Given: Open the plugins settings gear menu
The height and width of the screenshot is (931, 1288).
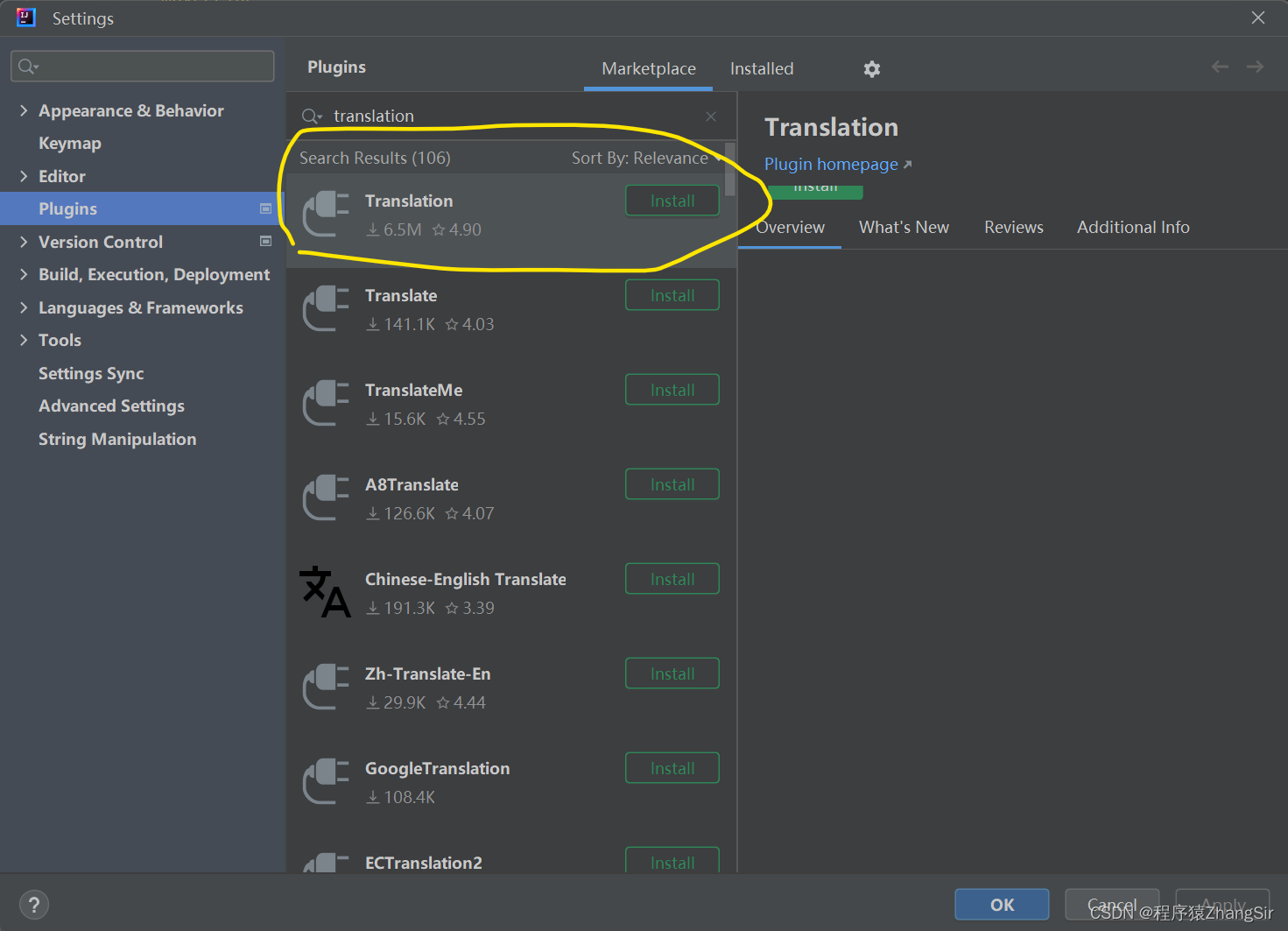Looking at the screenshot, I should 871,69.
